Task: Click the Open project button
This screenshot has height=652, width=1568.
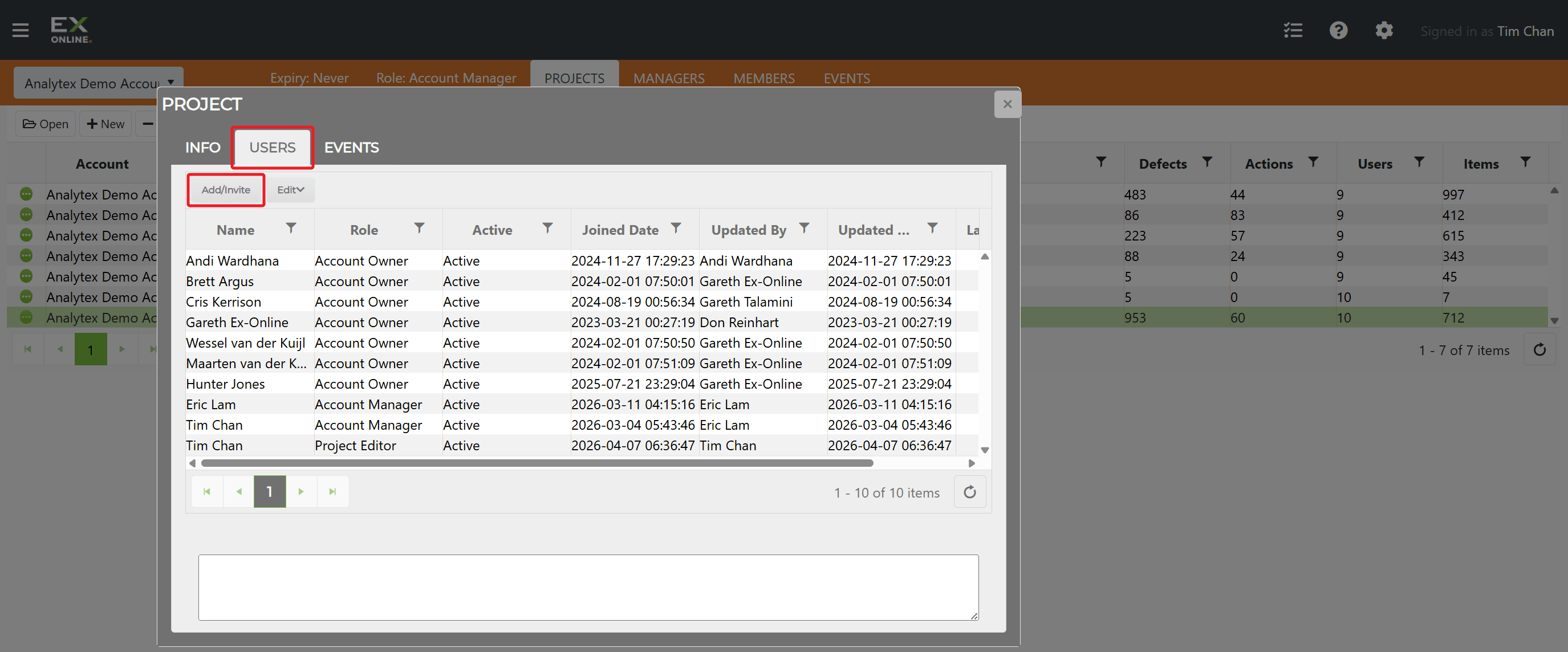Action: click(46, 124)
